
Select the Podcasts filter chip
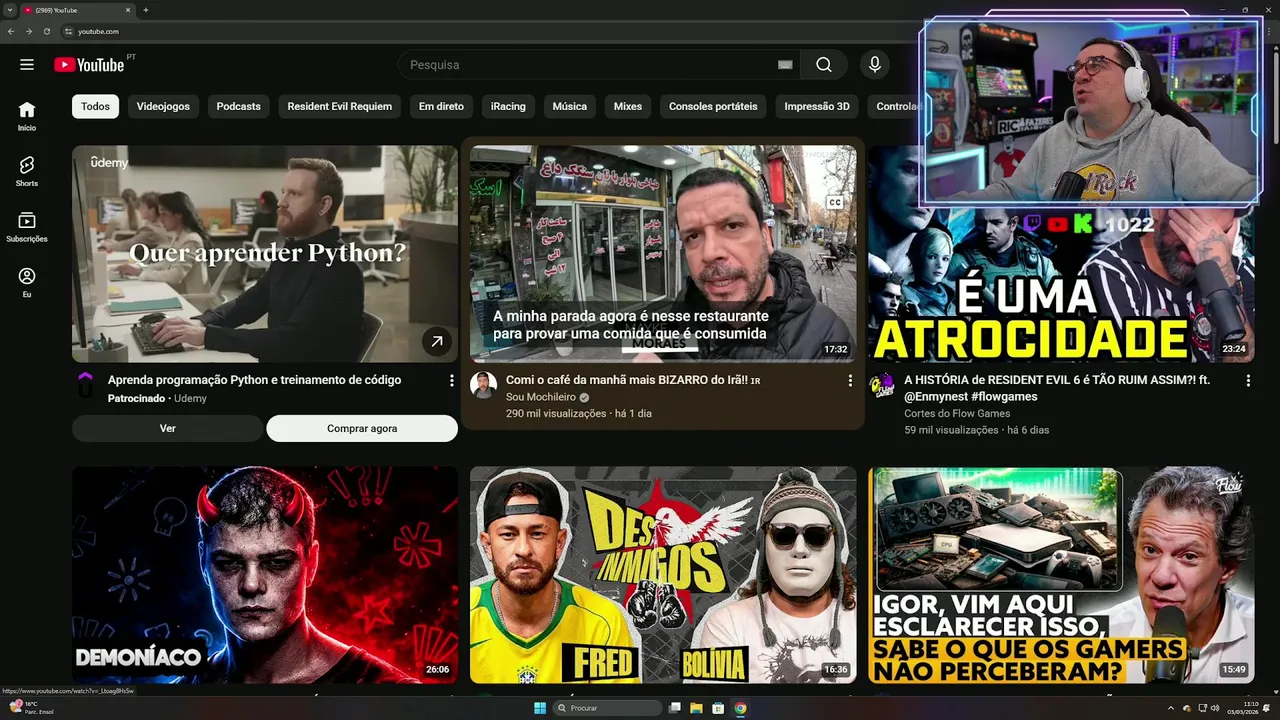(238, 107)
